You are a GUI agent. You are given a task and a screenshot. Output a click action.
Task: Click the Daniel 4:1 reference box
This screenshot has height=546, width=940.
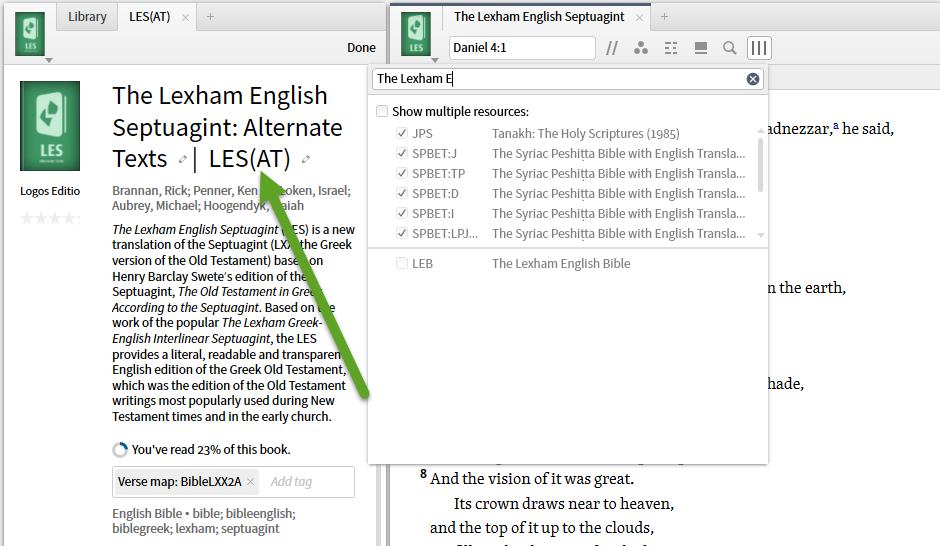[522, 48]
